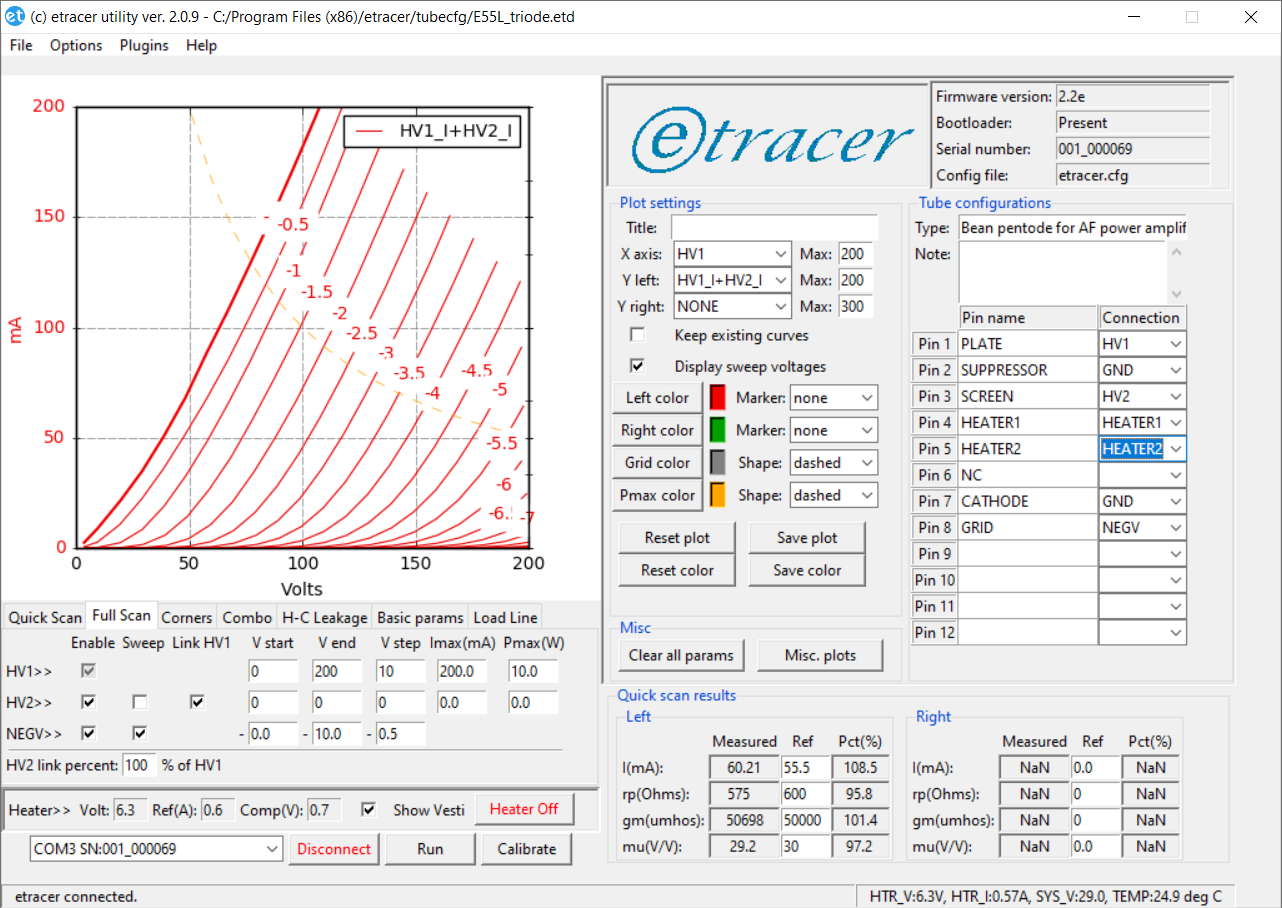The width and height of the screenshot is (1282, 908).
Task: Open Grid color Shape dropdown
Action: [x=833, y=462]
